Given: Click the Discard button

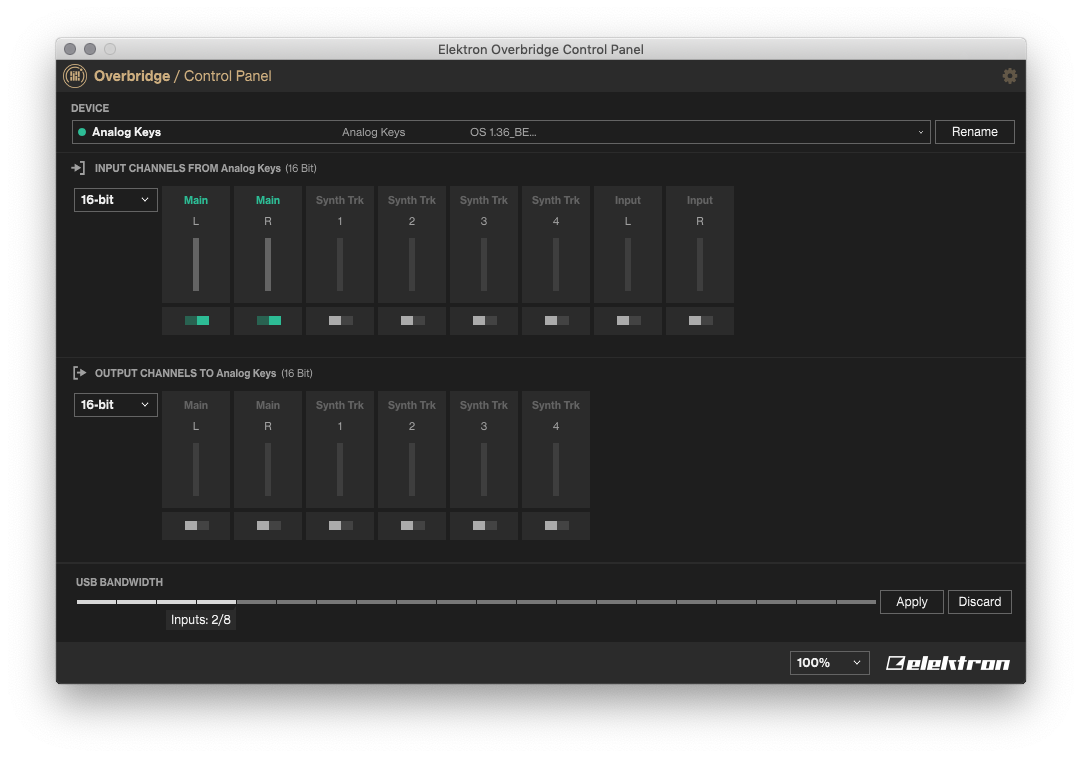Looking at the screenshot, I should coord(980,601).
